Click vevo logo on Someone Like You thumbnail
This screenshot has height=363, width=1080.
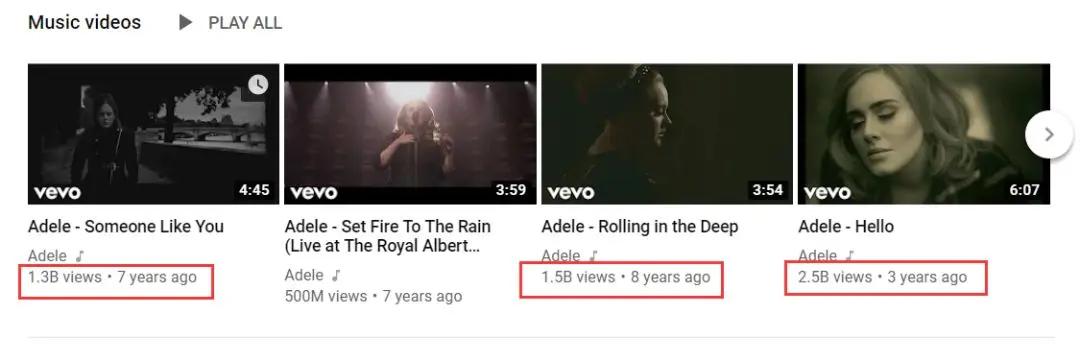57,191
